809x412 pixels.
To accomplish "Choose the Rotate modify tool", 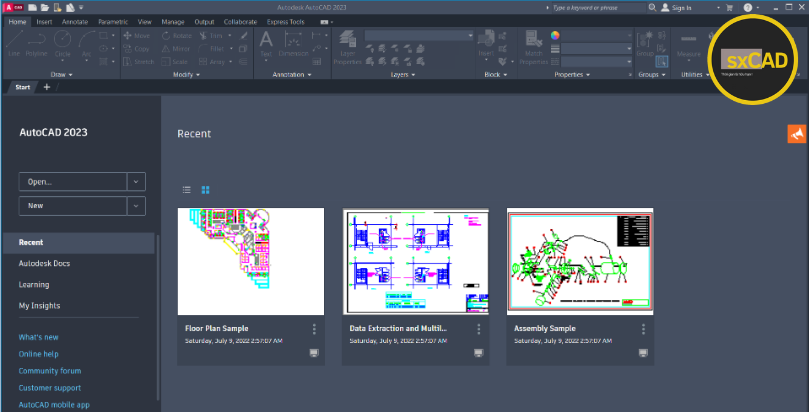I will pos(176,36).
